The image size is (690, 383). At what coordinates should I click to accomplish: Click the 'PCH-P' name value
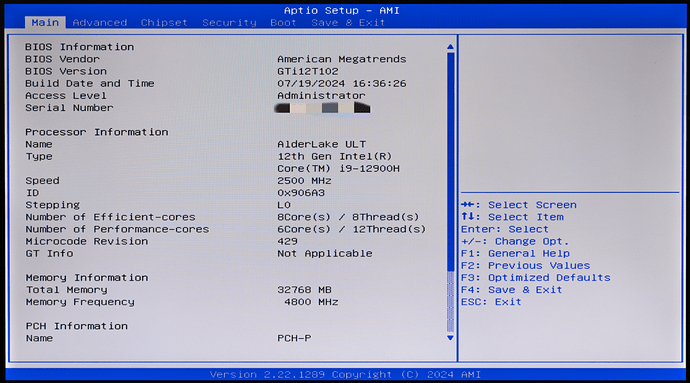click(294, 339)
